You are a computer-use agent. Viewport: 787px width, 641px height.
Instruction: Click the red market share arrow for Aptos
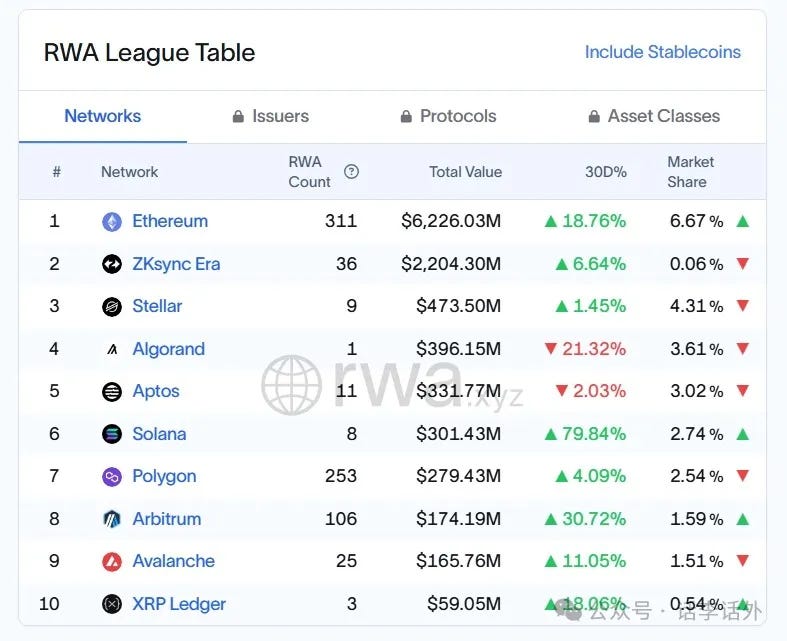coord(743,391)
